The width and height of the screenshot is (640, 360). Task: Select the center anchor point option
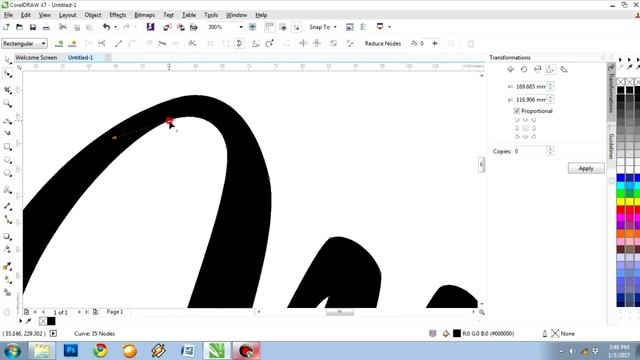[x=525, y=128]
